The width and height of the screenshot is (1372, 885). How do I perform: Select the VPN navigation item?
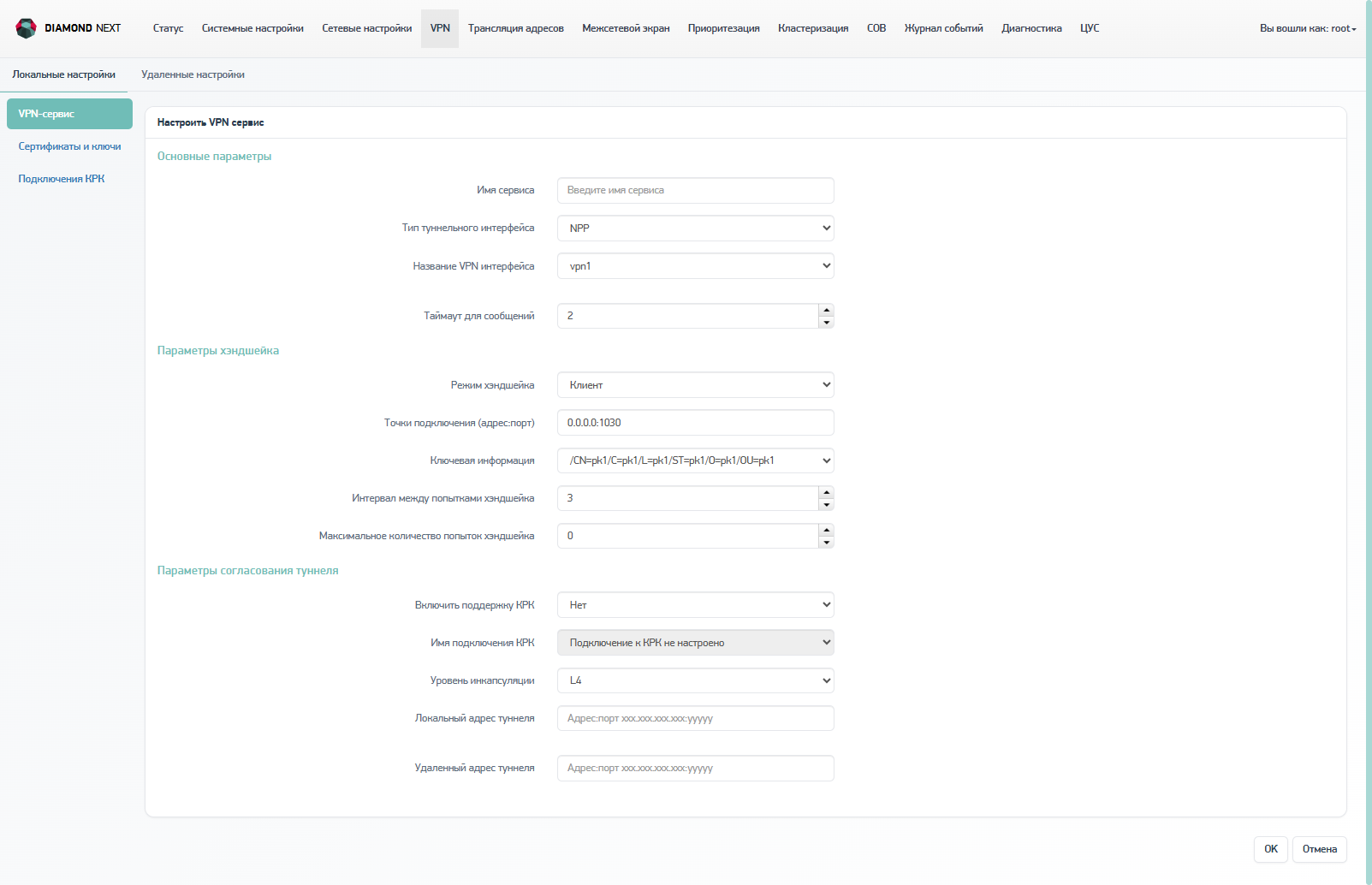440,28
